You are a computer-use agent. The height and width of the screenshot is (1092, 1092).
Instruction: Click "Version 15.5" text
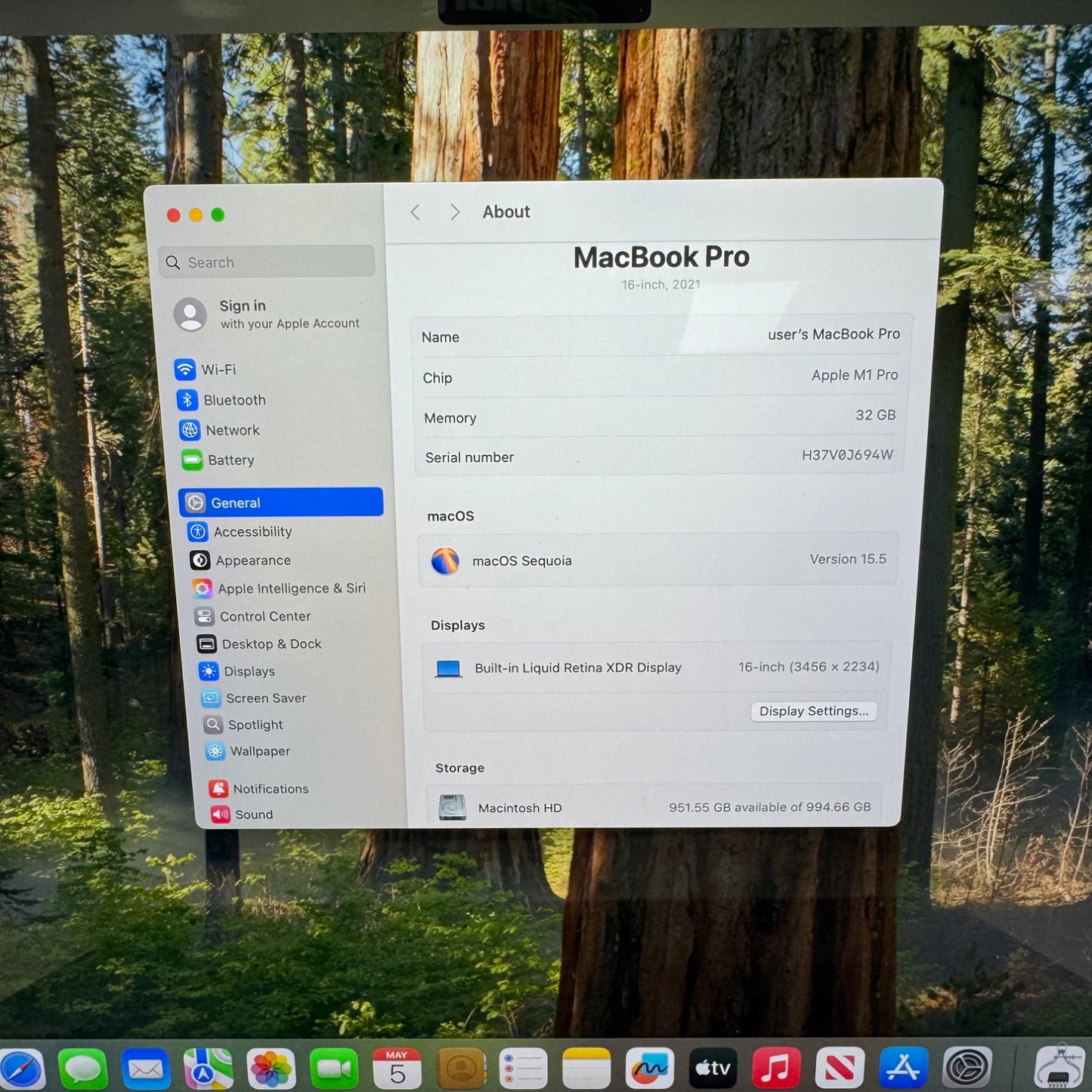(848, 559)
